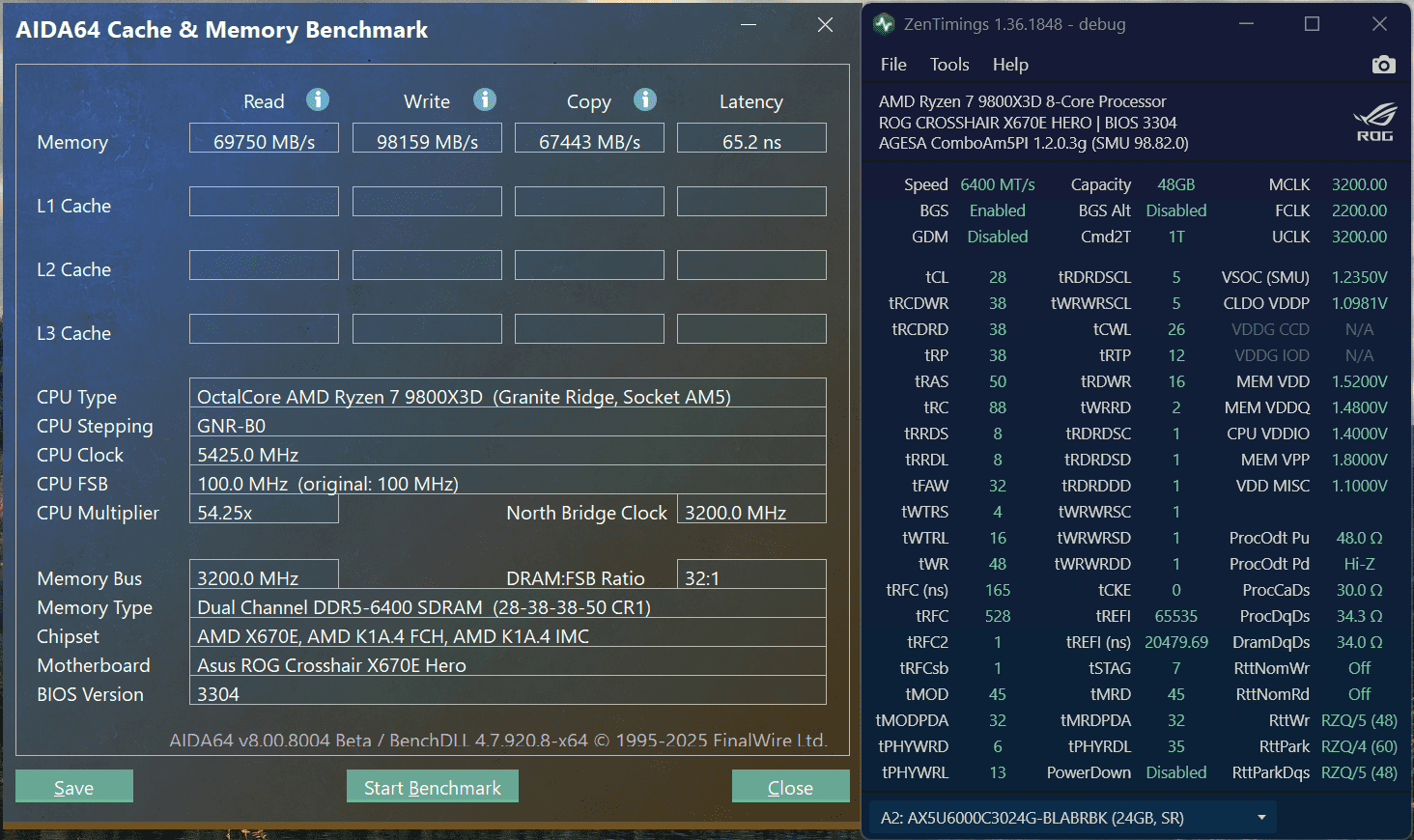Click AGESA ComboAm5PI version line
Image resolution: width=1414 pixels, height=840 pixels.
[1033, 143]
